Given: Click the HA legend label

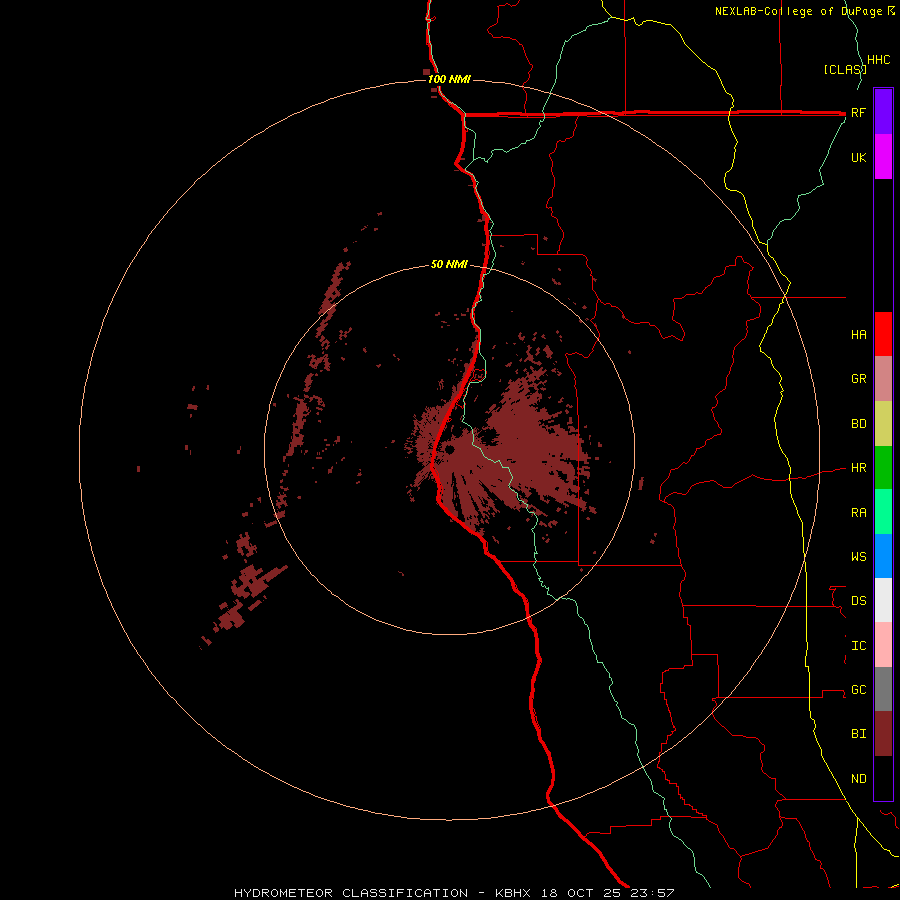Looking at the screenshot, I should coord(858,335).
